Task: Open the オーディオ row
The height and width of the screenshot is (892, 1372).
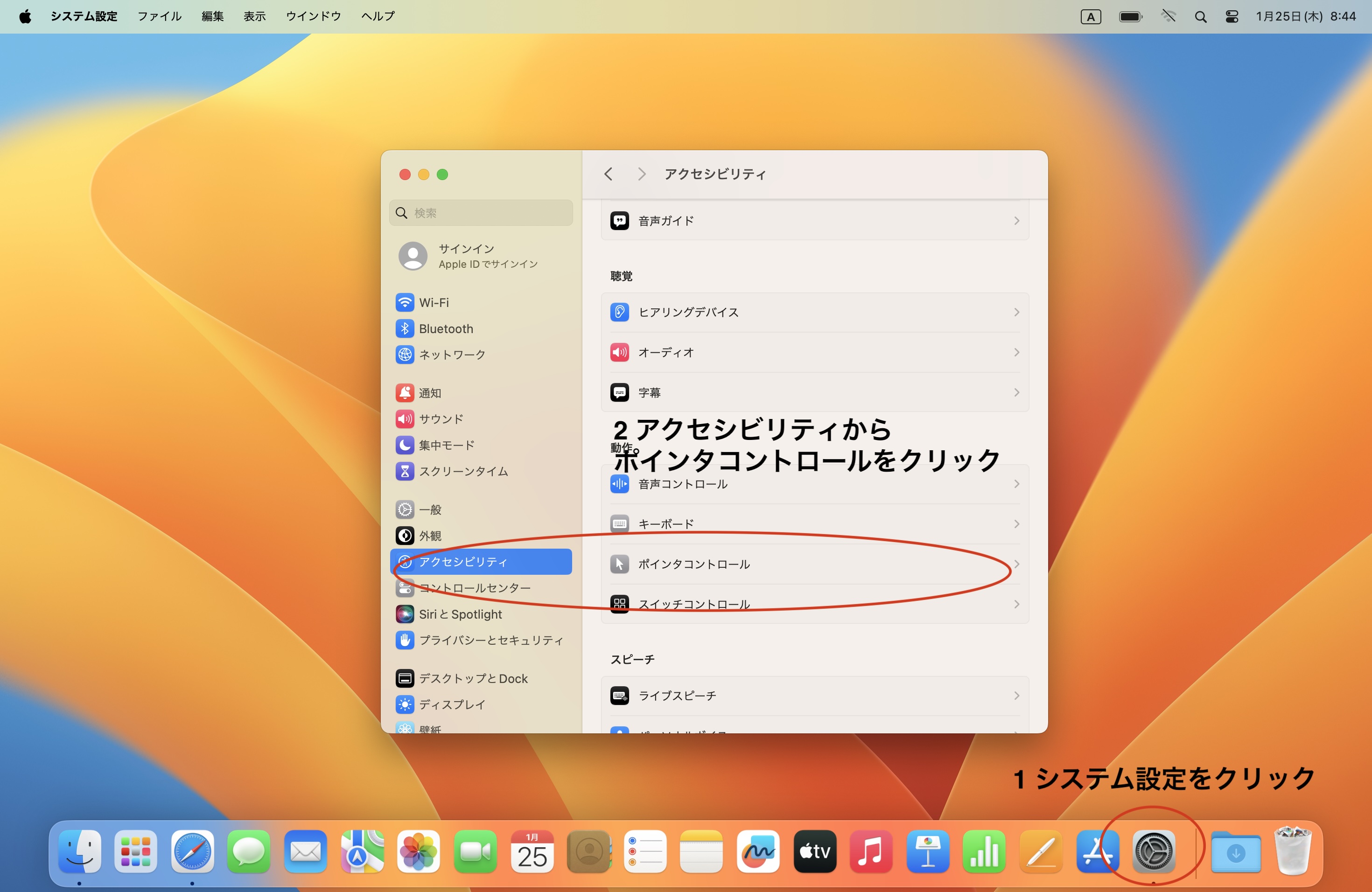Action: [814, 352]
